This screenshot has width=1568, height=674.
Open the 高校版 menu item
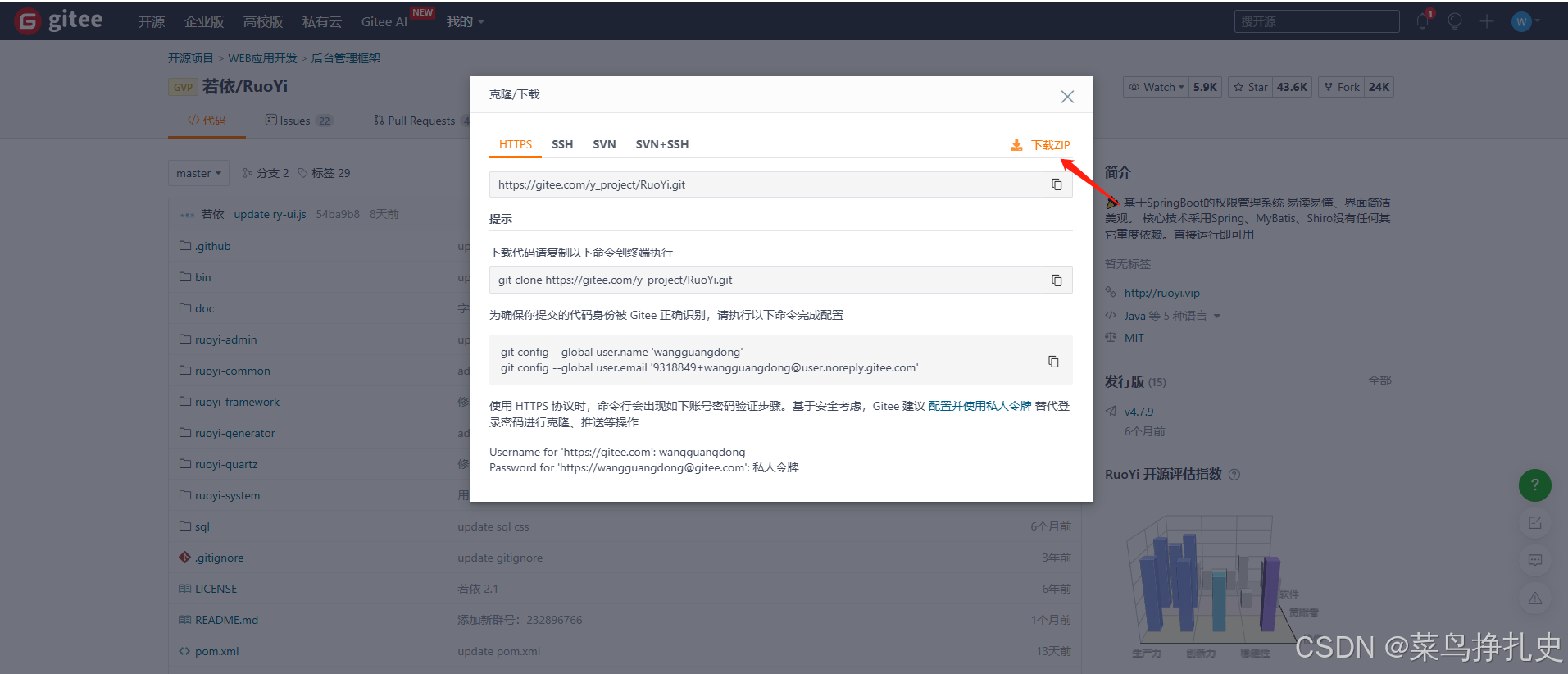[x=263, y=21]
